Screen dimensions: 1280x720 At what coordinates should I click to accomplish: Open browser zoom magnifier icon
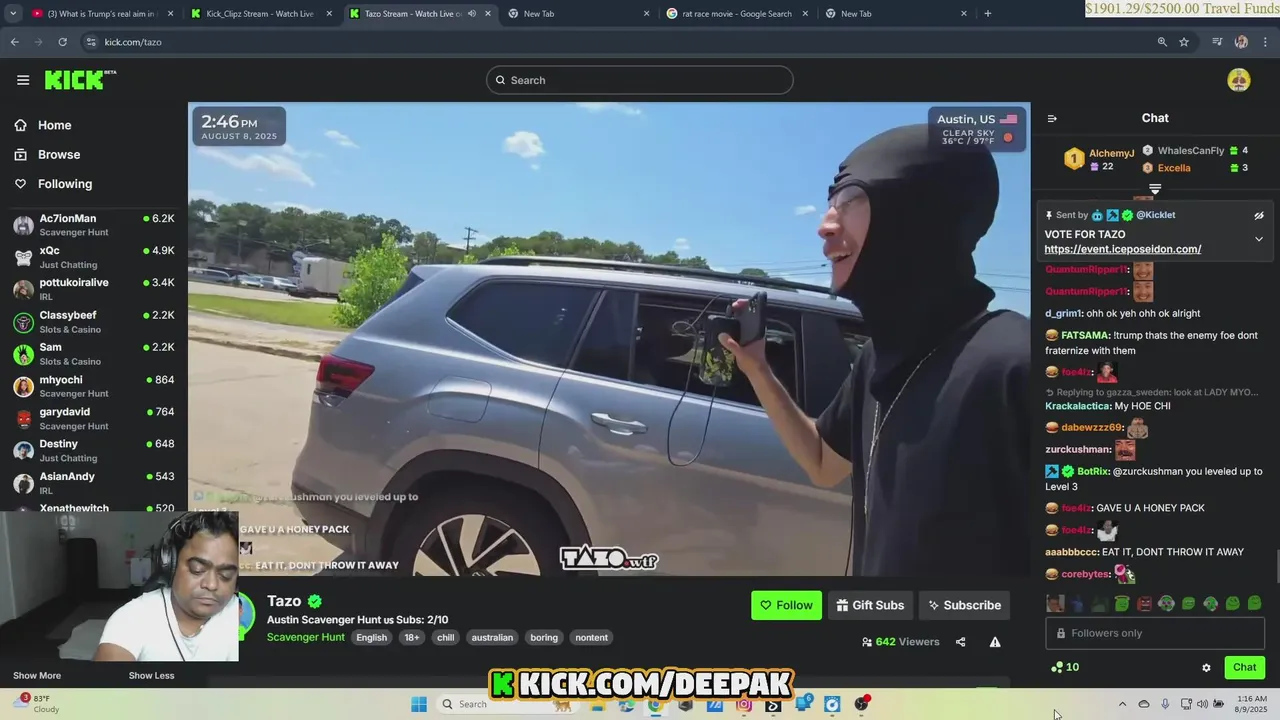1162,42
